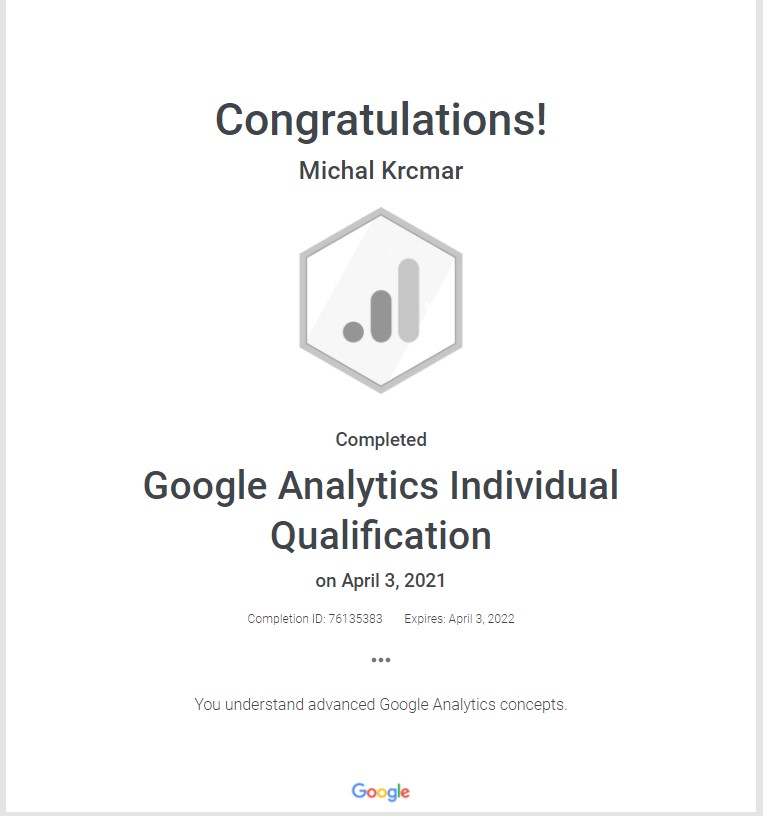Click the word Google in certificate title
763x816 pixels.
coord(205,487)
